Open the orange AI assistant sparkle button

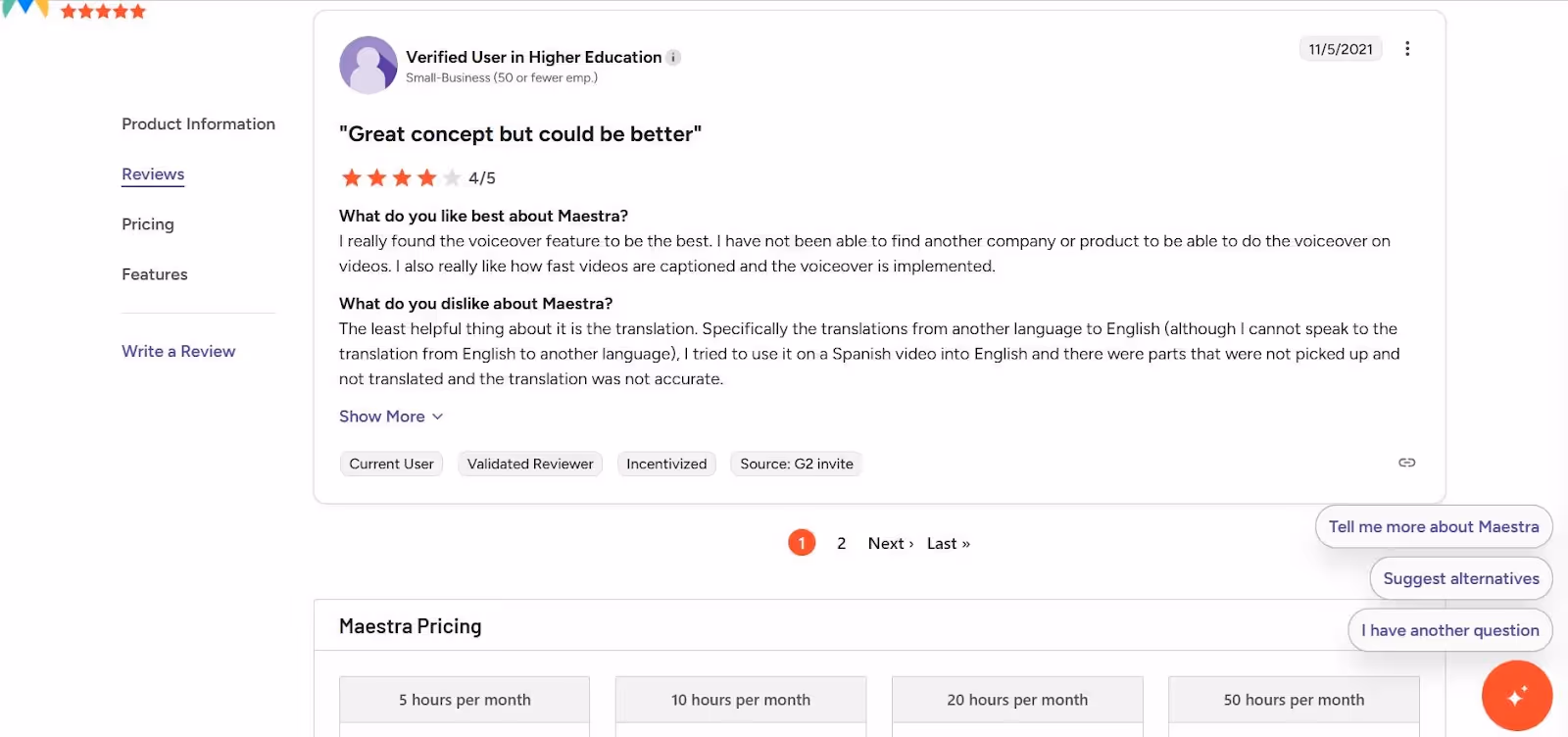coord(1516,696)
